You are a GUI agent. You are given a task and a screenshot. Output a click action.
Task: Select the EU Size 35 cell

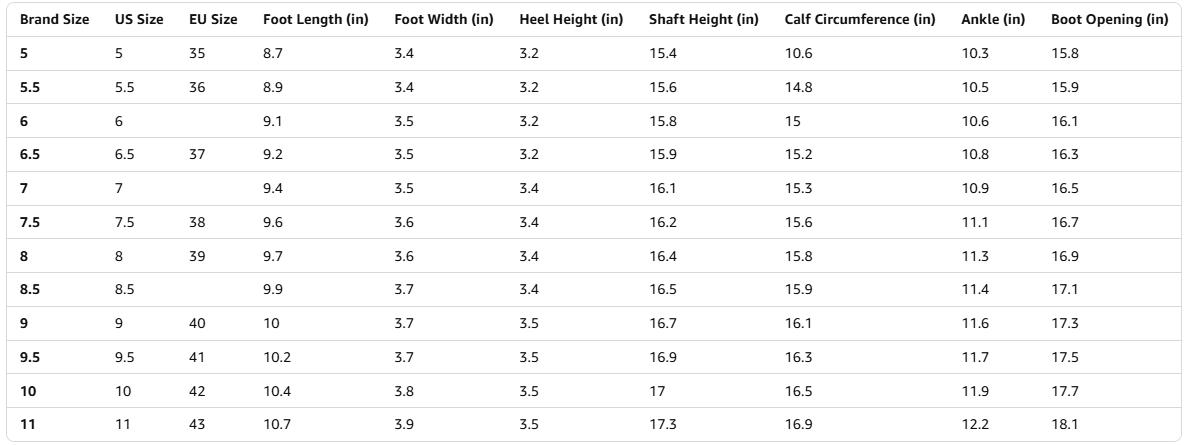(x=197, y=54)
